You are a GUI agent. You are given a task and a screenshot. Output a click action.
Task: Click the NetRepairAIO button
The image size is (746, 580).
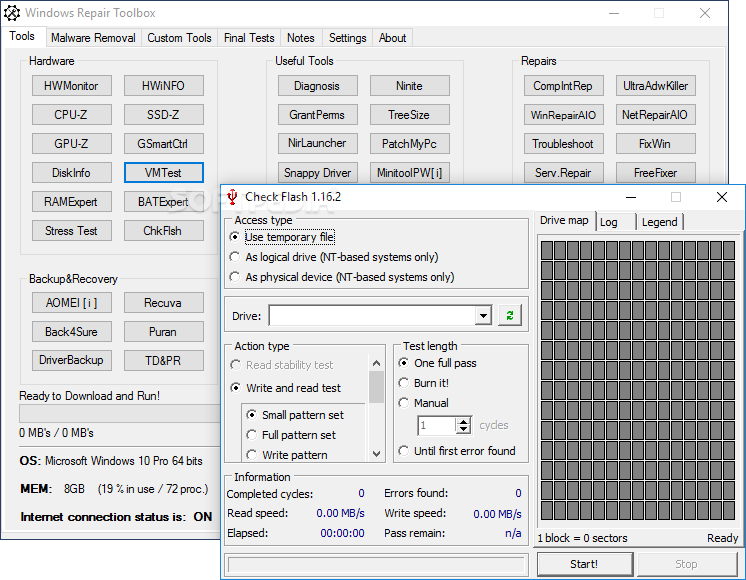(x=656, y=115)
